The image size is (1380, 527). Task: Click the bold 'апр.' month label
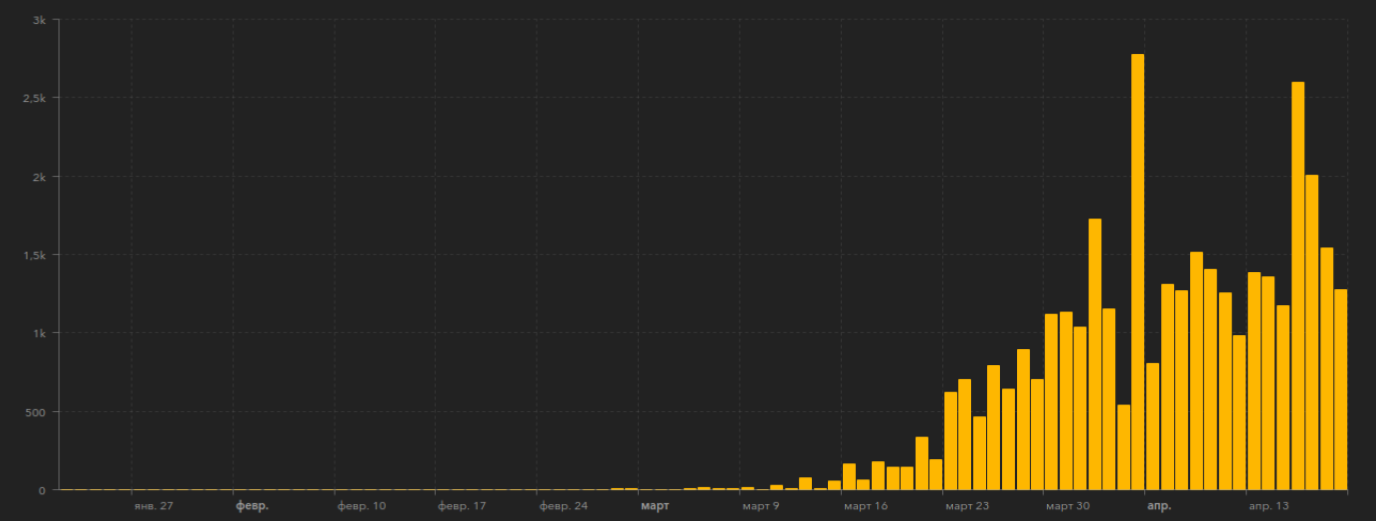1159,506
